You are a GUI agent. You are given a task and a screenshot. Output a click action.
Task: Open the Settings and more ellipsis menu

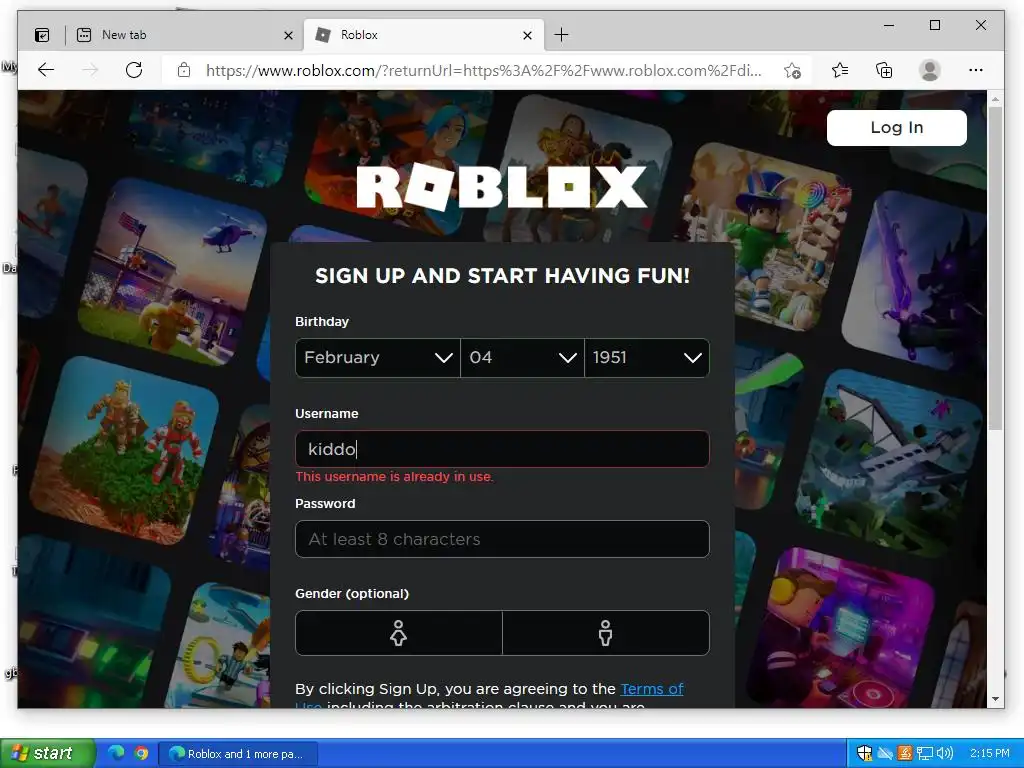pyautogui.click(x=976, y=70)
